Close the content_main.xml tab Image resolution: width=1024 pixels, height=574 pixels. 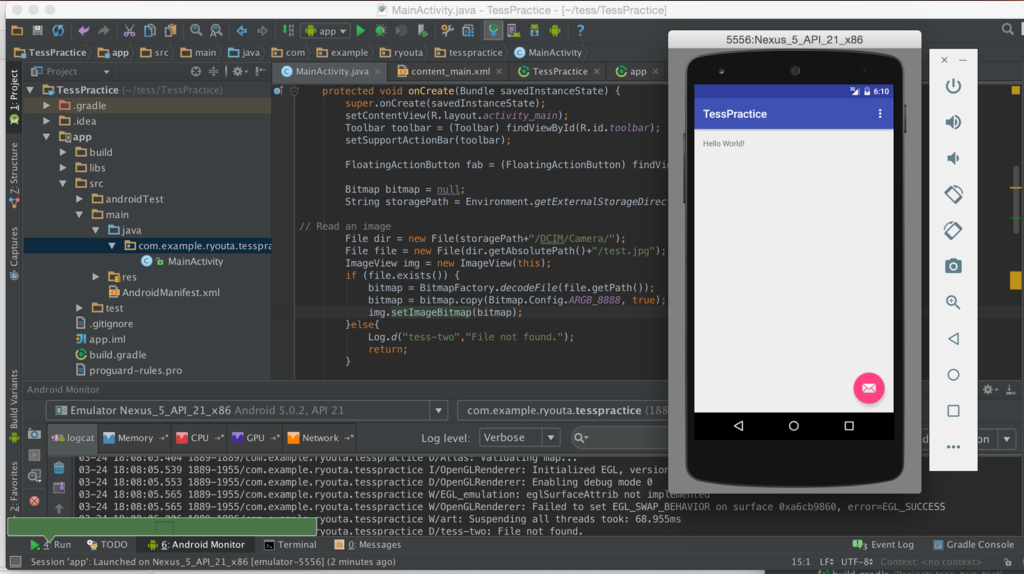(500, 71)
